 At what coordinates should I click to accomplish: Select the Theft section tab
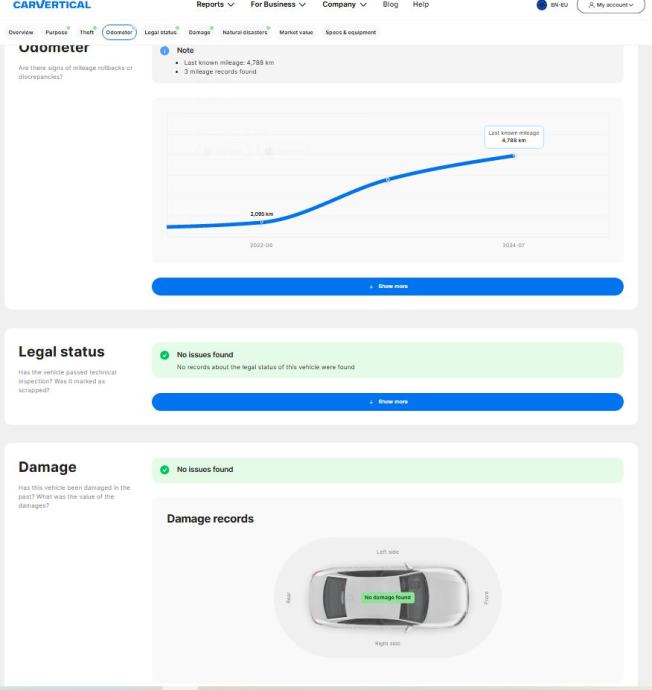(87, 32)
